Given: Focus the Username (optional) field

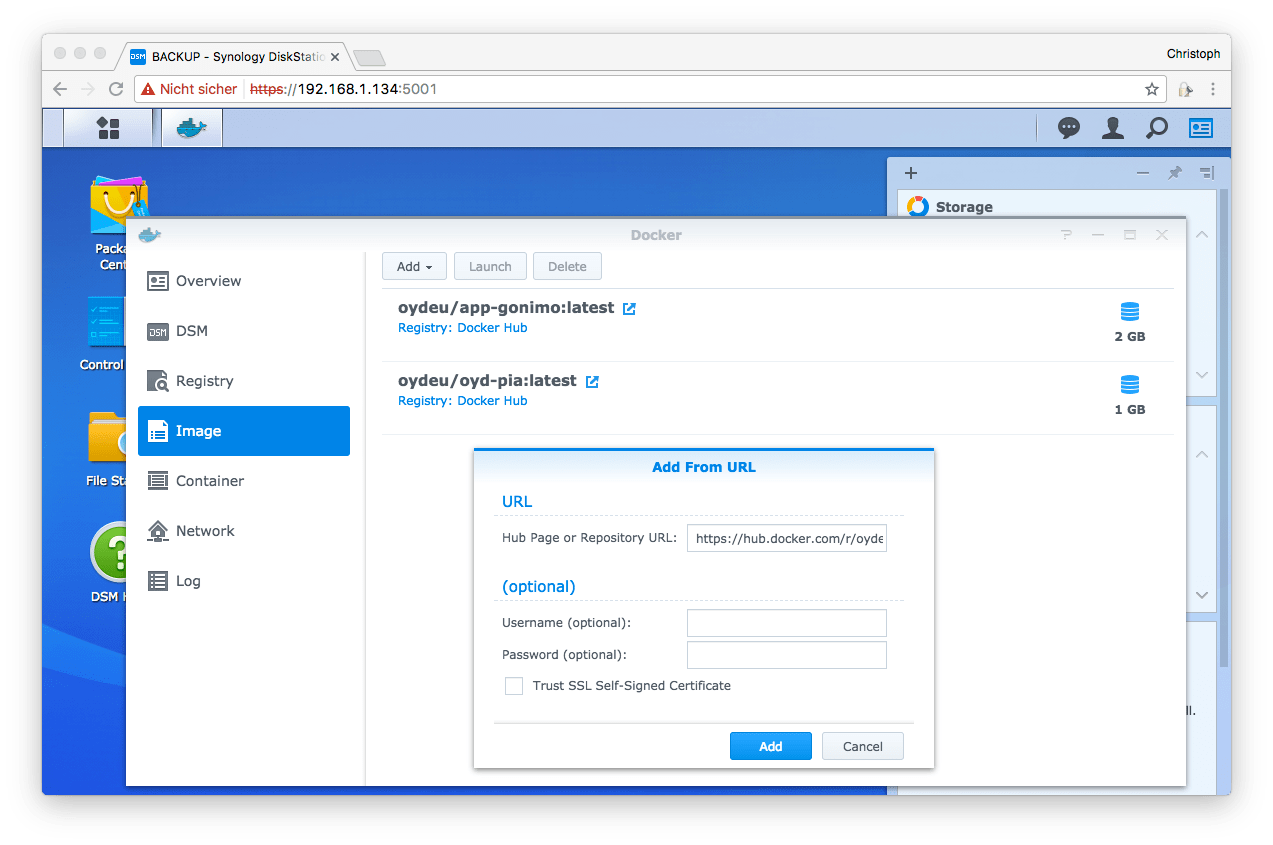Looking at the screenshot, I should pyautogui.click(x=786, y=623).
